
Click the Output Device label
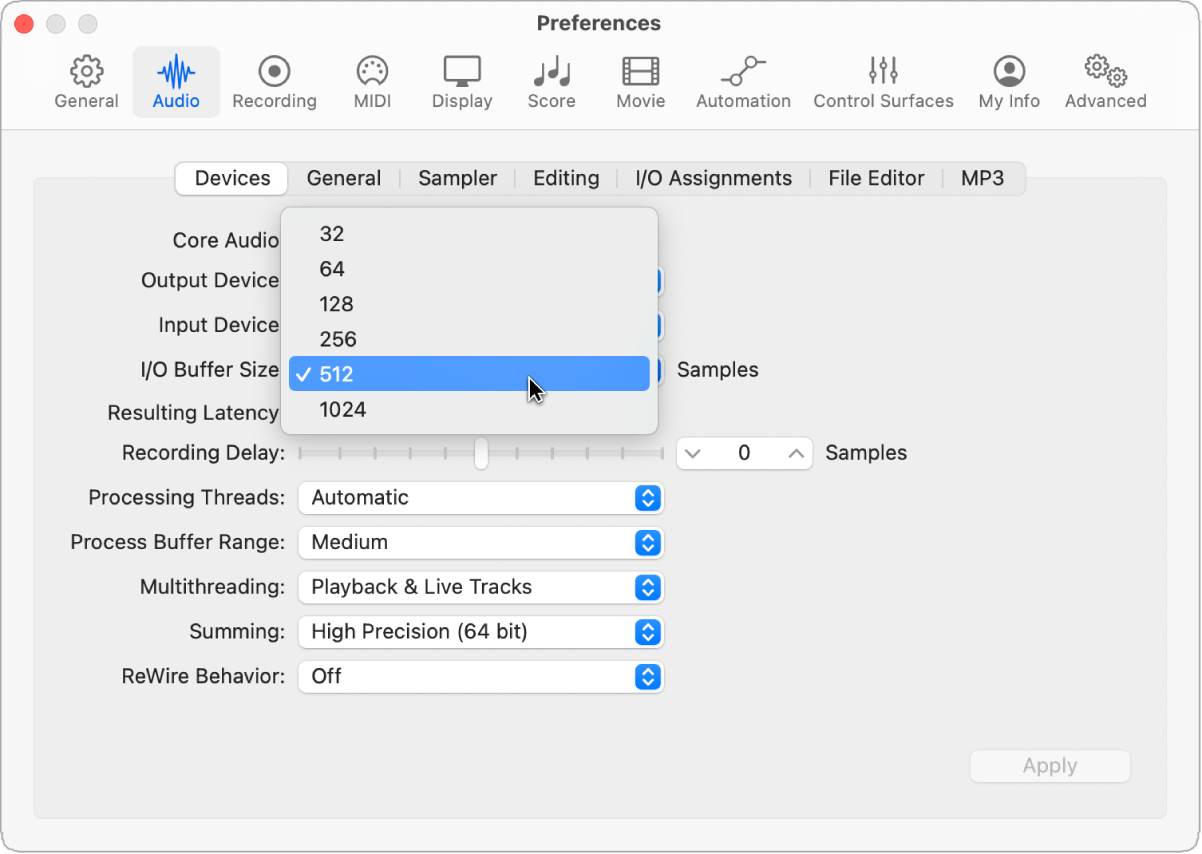tap(210, 280)
